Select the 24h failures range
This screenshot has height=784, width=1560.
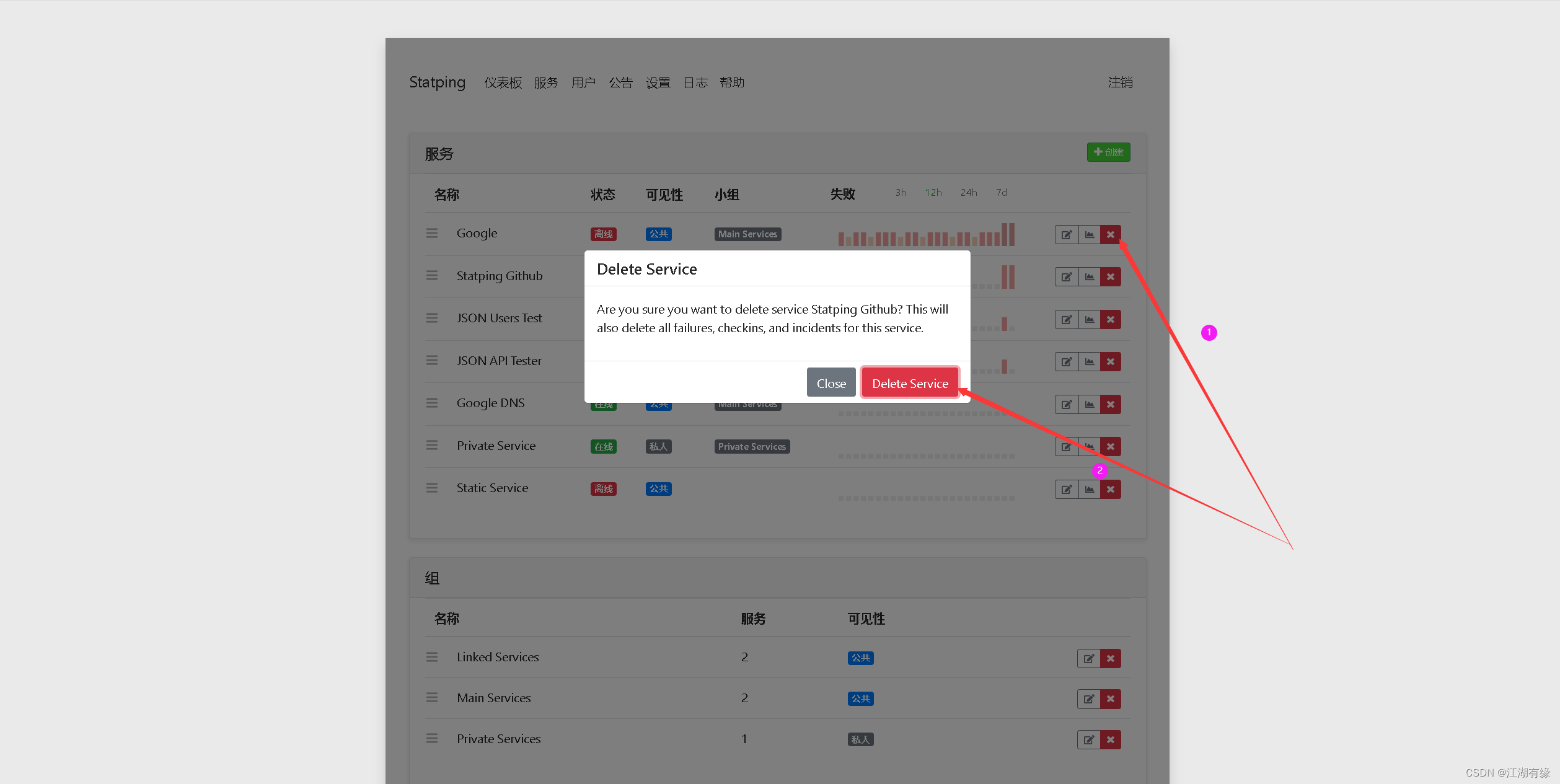click(969, 193)
